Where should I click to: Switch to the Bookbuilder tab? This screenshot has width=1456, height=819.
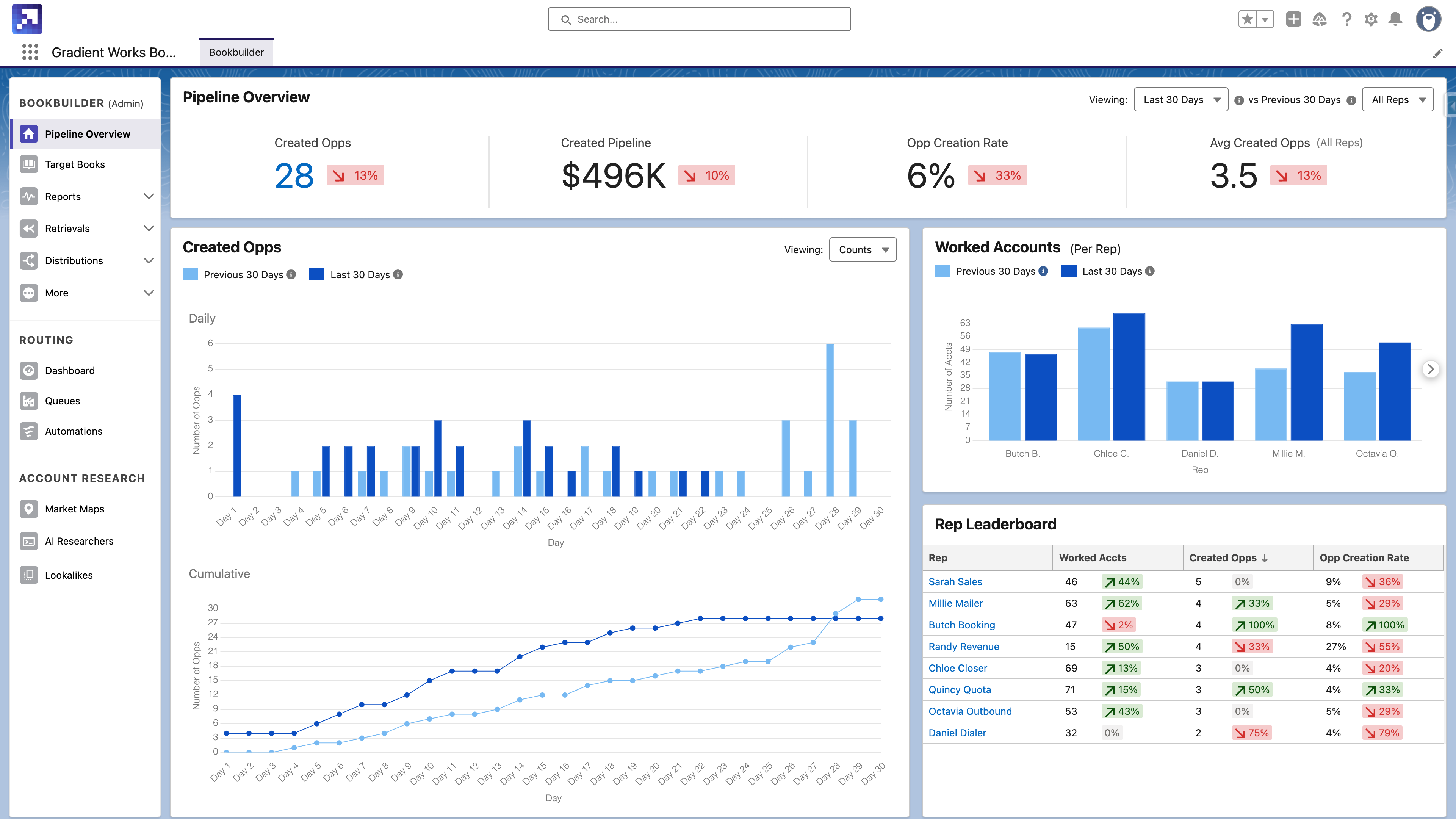(x=236, y=52)
